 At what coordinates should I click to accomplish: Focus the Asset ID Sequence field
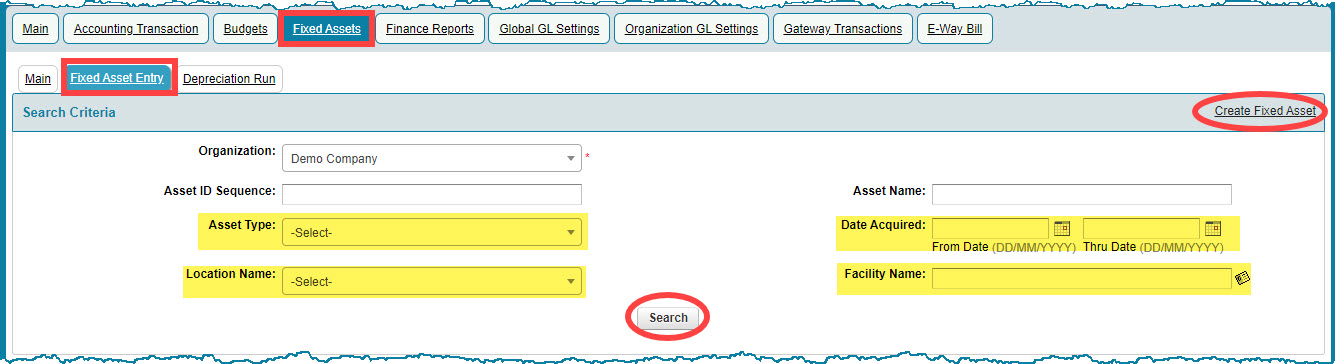[x=432, y=194]
